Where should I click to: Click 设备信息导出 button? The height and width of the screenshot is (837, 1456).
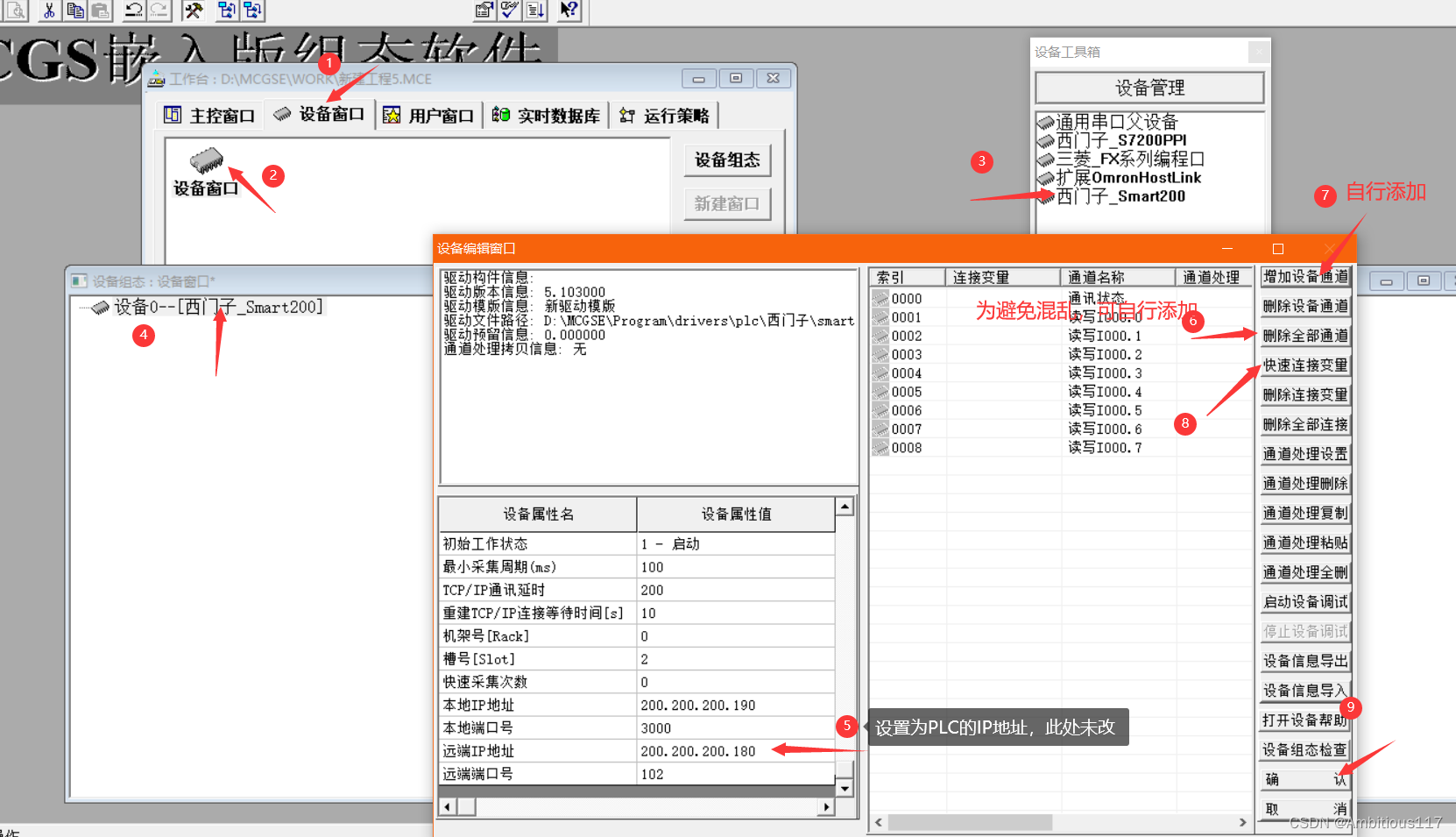point(1305,661)
